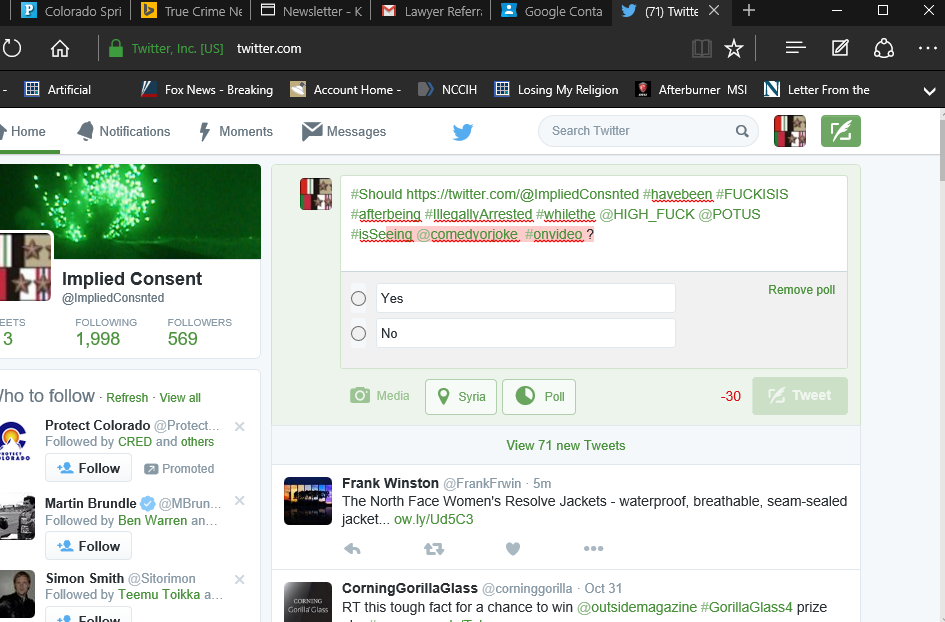Open Moments in Twitter nav
Viewport: 945px width, 622px height.
pos(236,131)
